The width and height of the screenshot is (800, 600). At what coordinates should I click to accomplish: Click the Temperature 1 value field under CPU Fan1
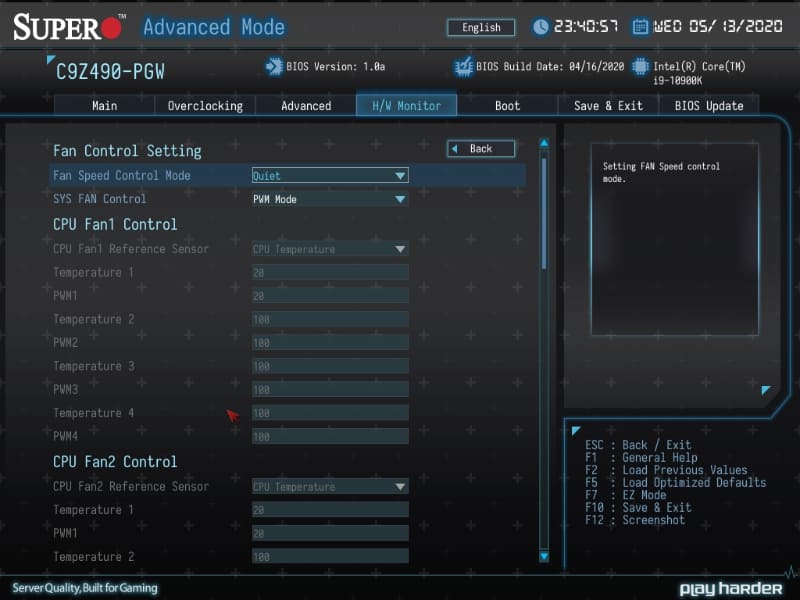coord(330,272)
